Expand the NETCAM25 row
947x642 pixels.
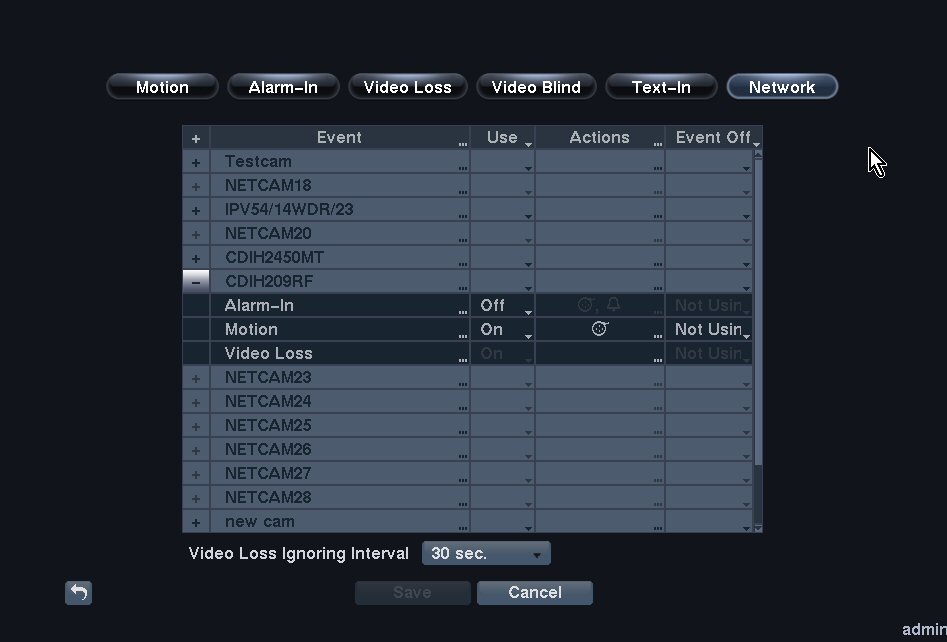pos(196,426)
